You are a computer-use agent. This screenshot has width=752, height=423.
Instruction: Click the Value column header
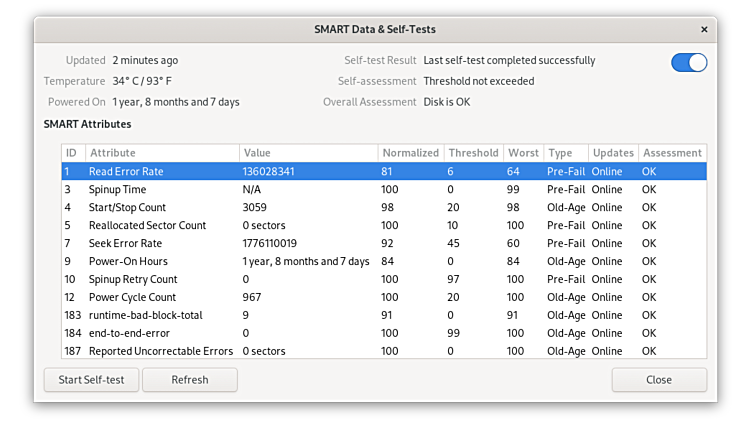(x=308, y=153)
